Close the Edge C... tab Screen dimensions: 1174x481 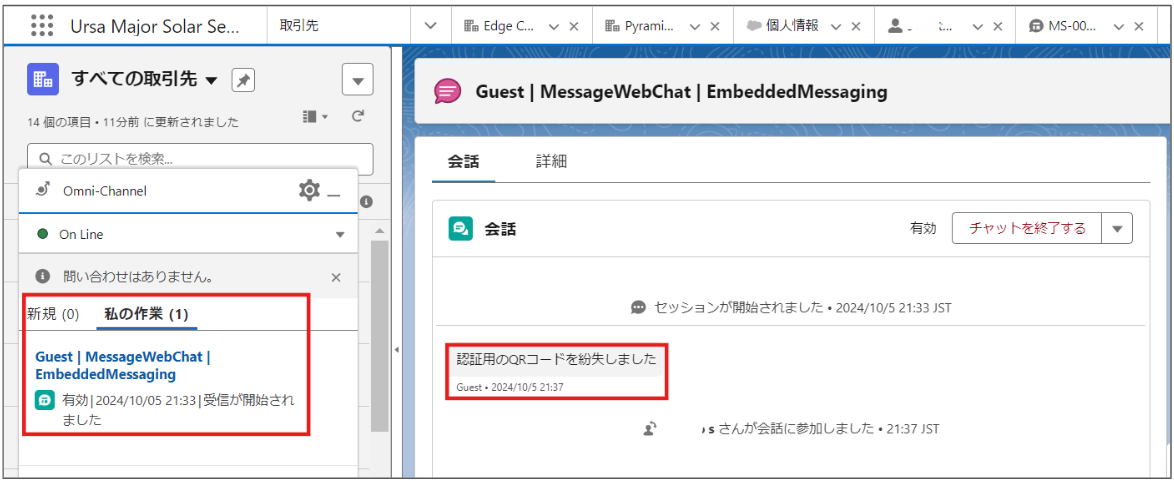coord(574,26)
